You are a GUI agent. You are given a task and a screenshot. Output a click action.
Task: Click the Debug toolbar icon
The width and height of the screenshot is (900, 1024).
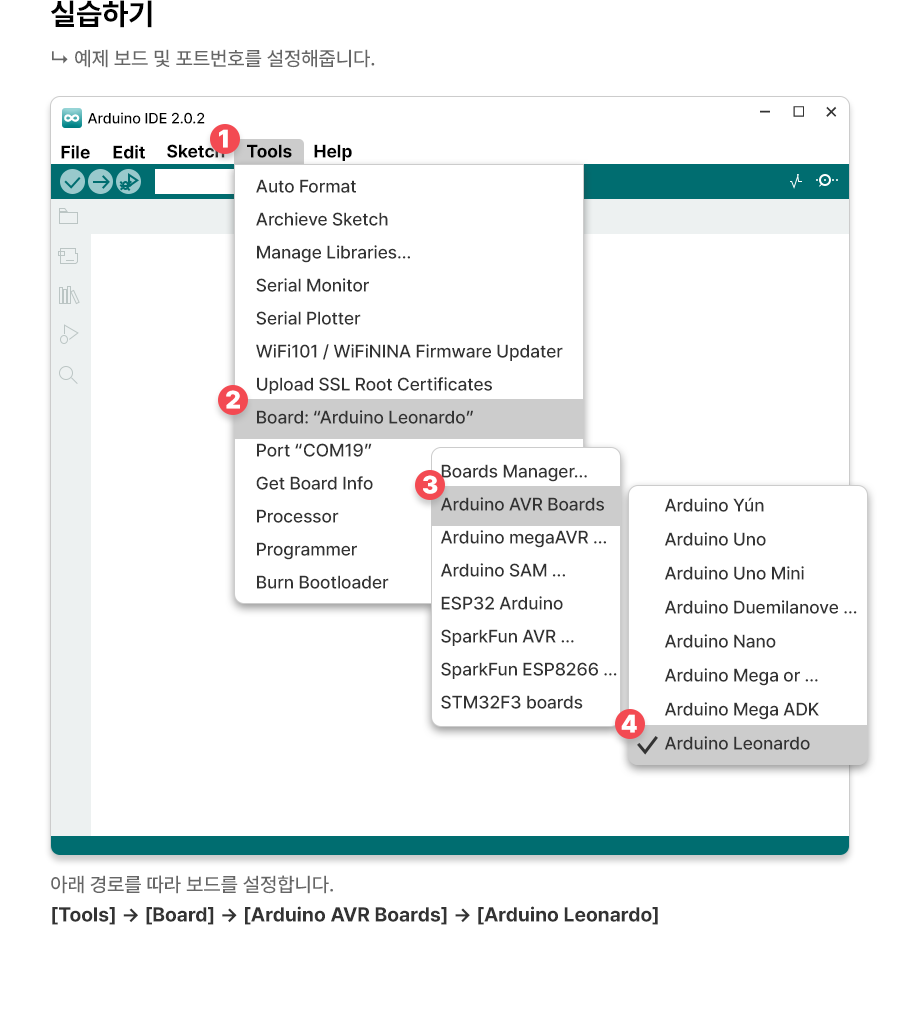click(128, 181)
